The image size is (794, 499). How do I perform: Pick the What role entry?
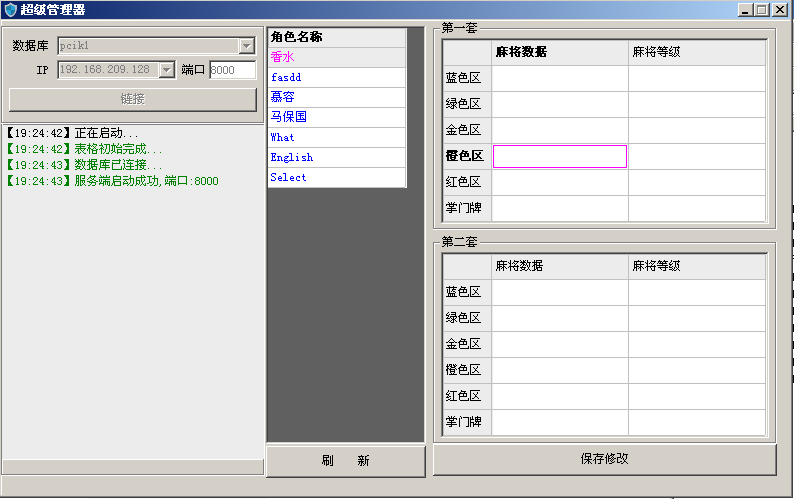click(x=336, y=137)
